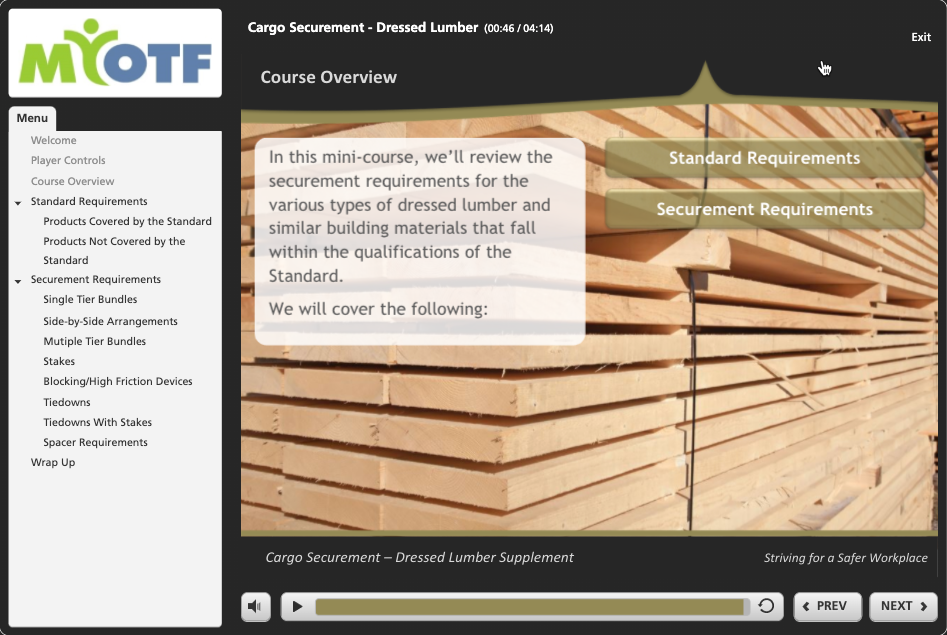
Task: Click the 'We will cover the following' text
Action: pyautogui.click(x=378, y=309)
